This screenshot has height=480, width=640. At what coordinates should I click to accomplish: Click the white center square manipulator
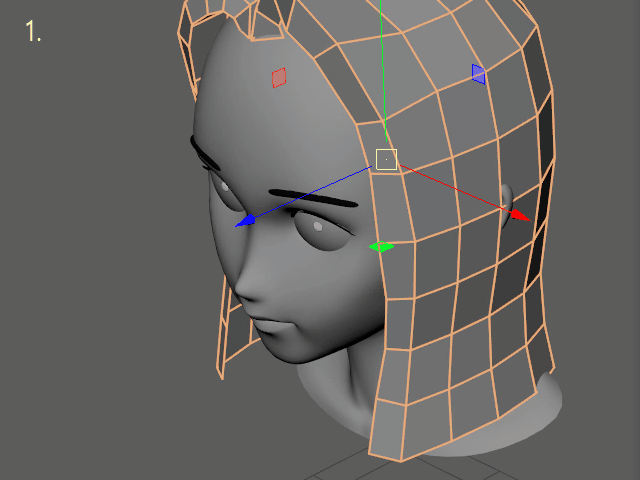[x=387, y=159]
